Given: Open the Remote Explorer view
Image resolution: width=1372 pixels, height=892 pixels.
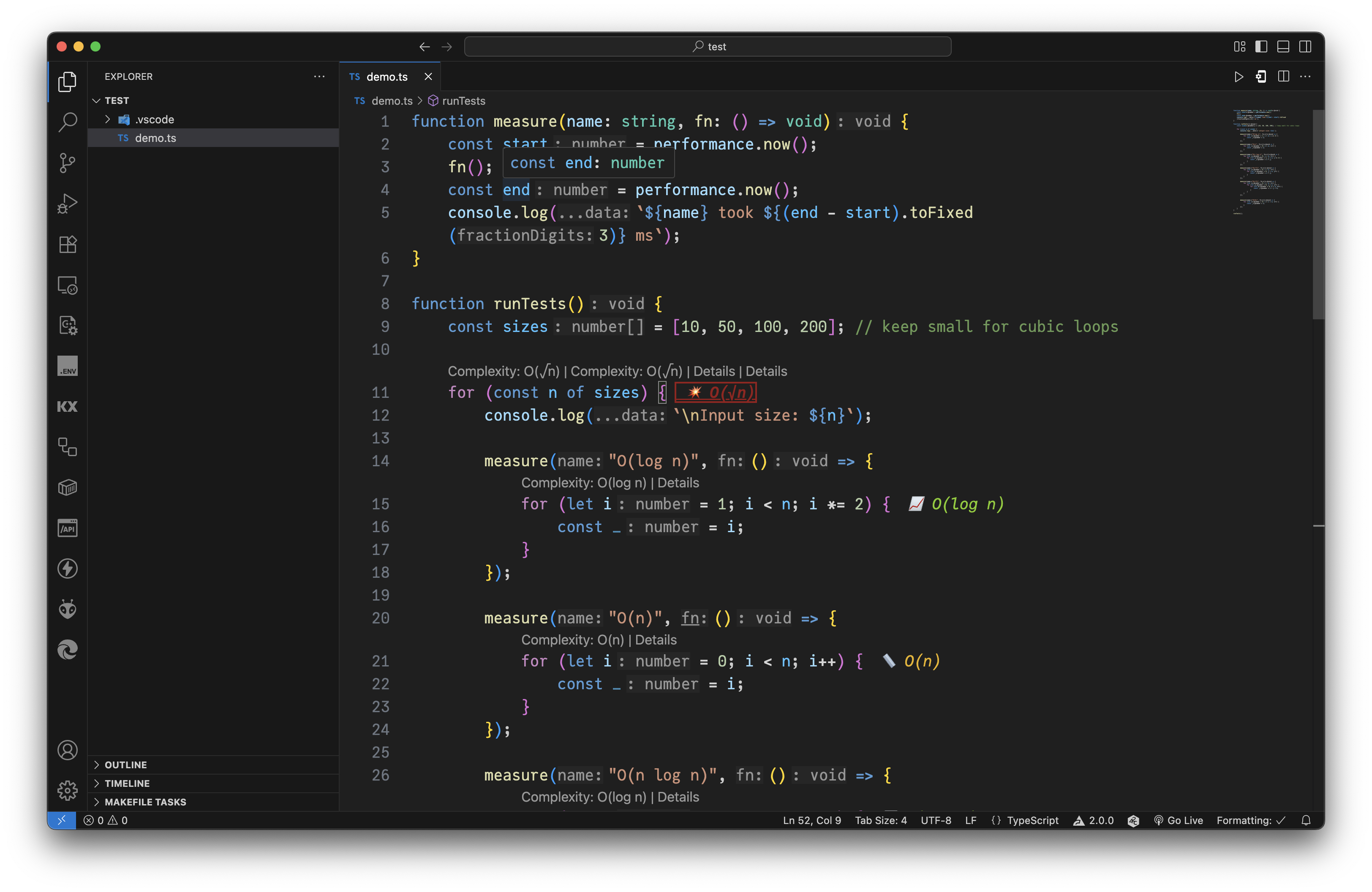Looking at the screenshot, I should pyautogui.click(x=68, y=285).
